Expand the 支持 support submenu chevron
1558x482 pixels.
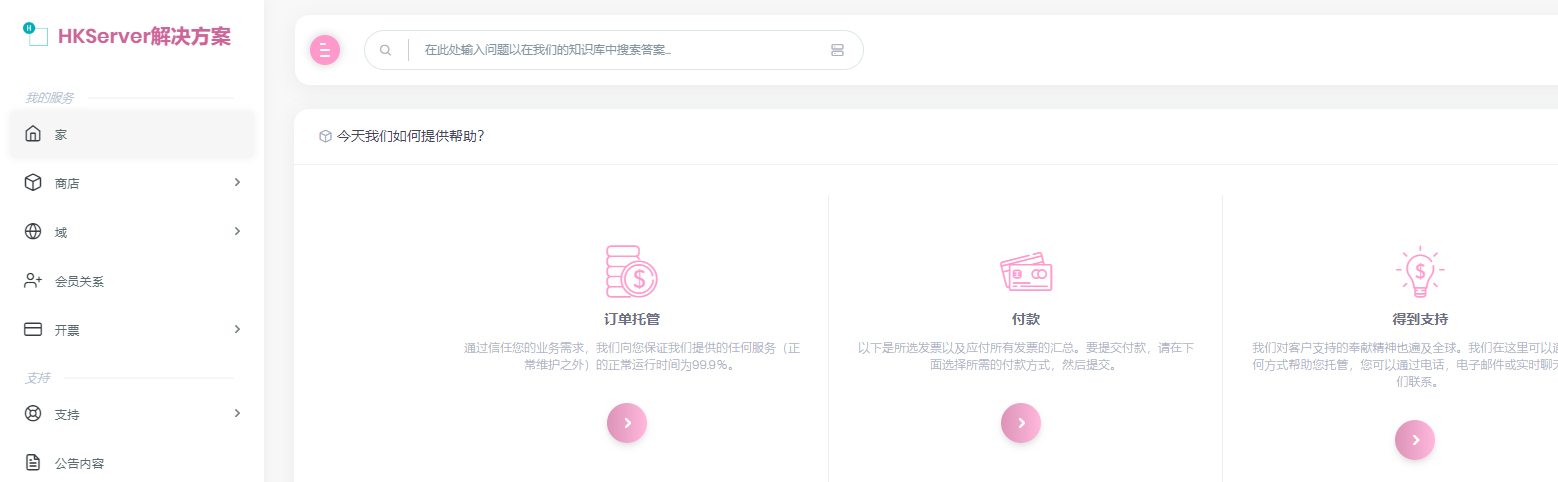pyautogui.click(x=237, y=413)
